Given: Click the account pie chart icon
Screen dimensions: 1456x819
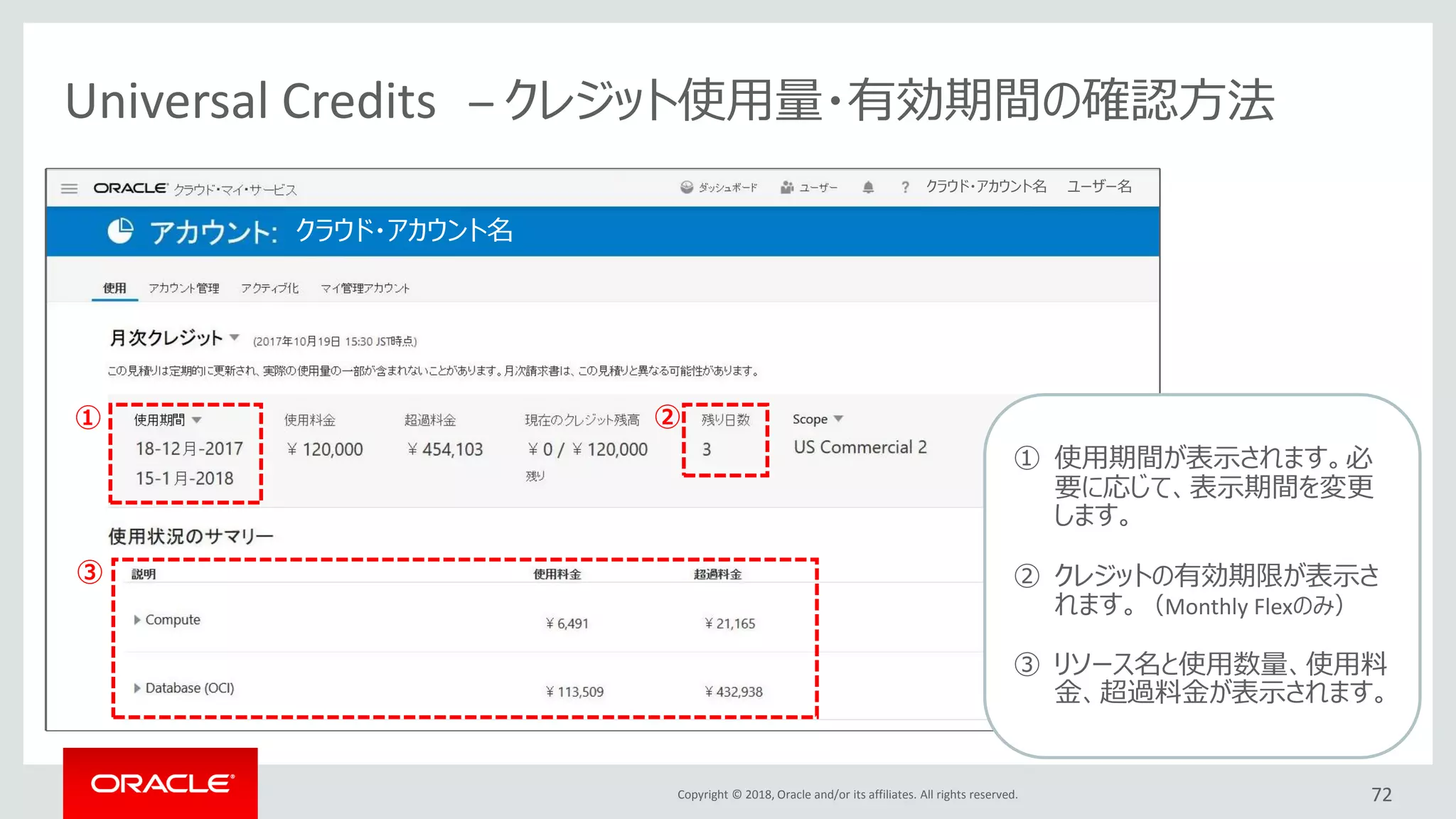Looking at the screenshot, I should 120,231.
